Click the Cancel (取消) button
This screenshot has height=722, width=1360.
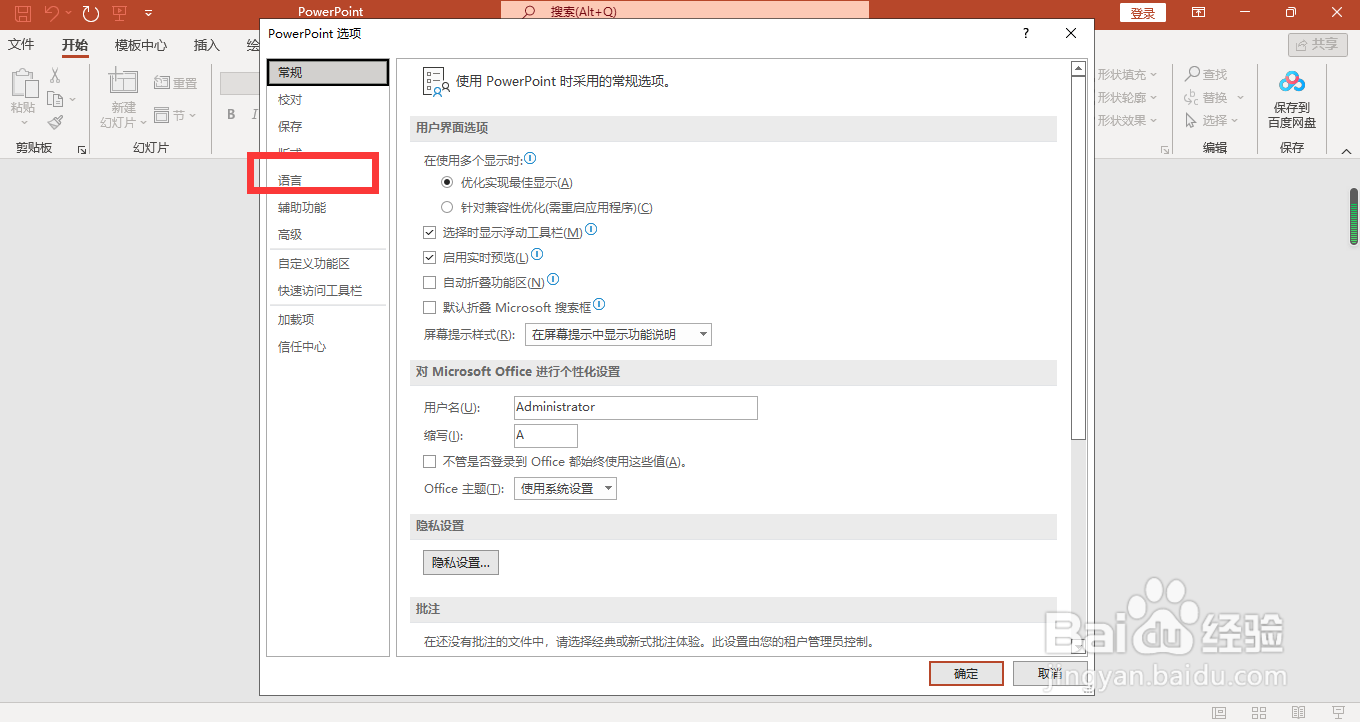(1050, 673)
